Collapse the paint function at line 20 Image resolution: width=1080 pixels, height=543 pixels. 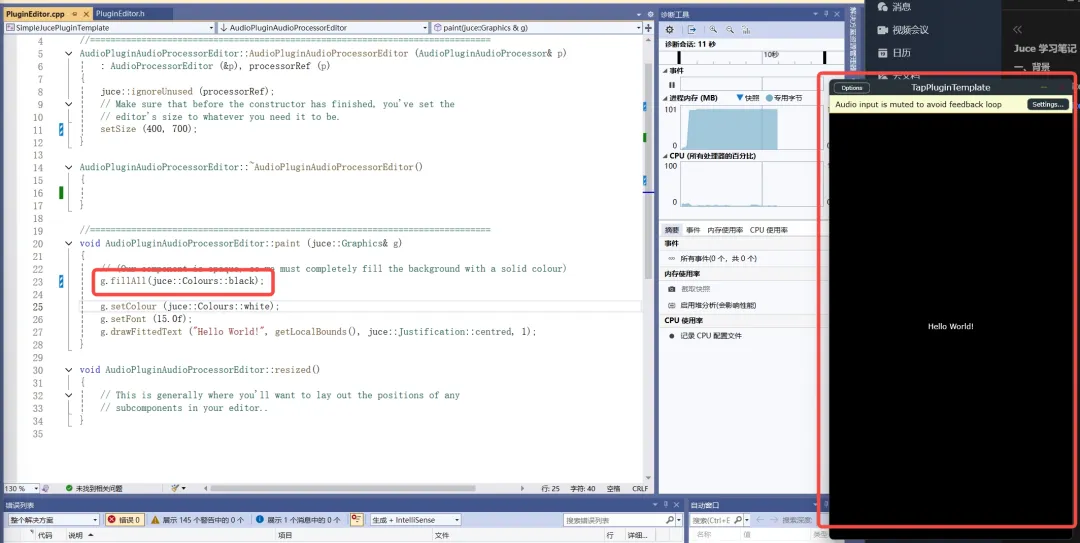(x=69, y=243)
